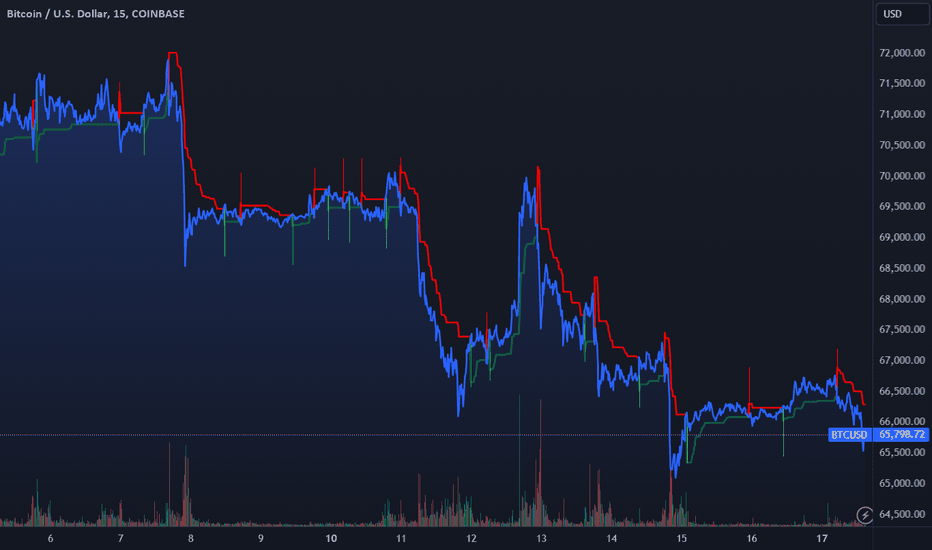932x550 pixels.
Task: Click the 68,000.00 price axis label
Action: click(x=902, y=299)
